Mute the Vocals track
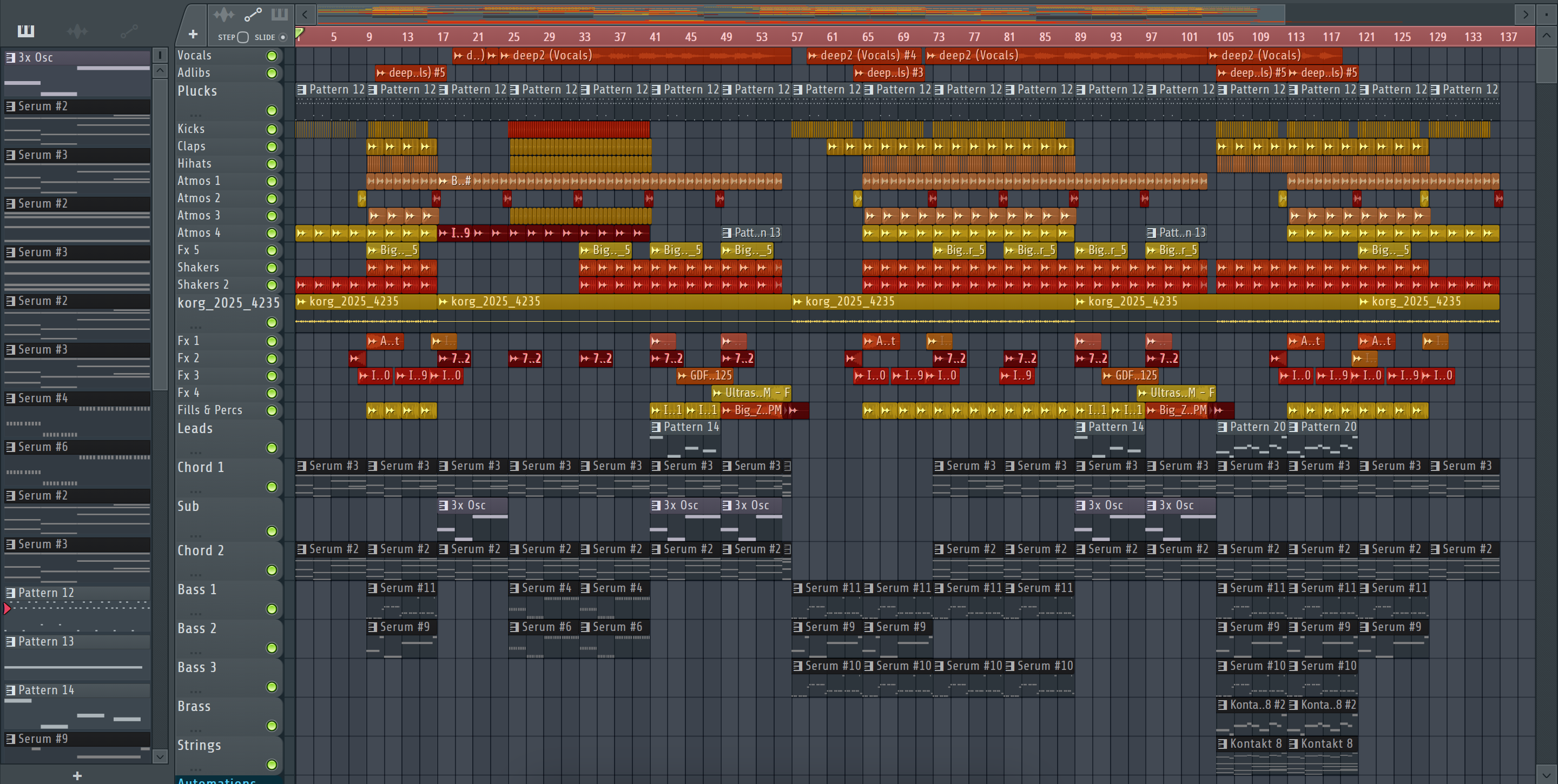 272,56
